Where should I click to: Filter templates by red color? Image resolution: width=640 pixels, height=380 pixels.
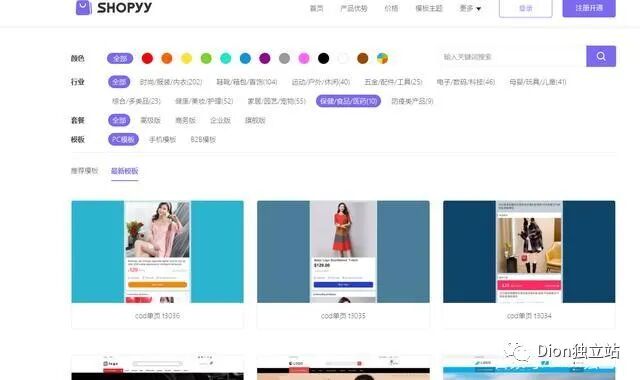[x=147, y=58]
